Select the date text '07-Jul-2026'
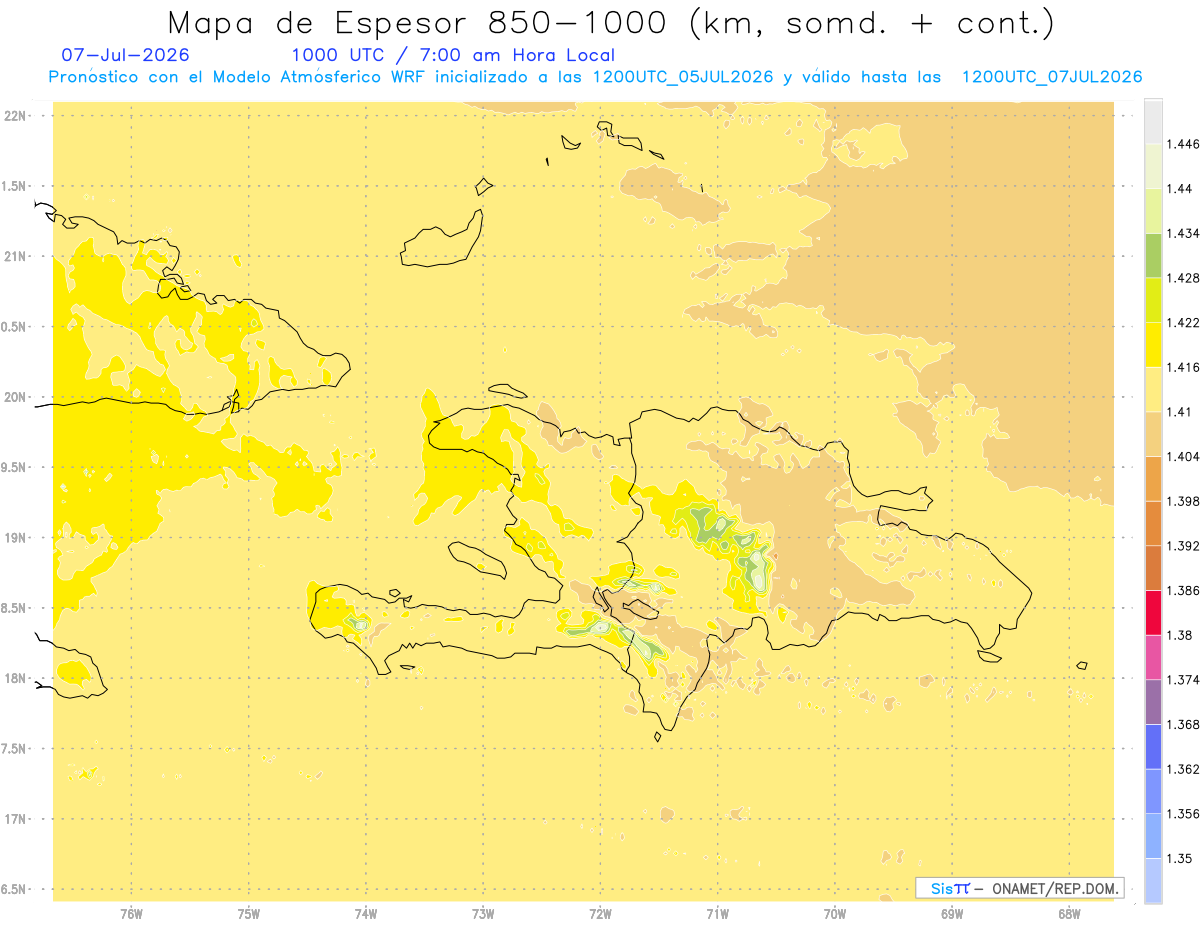The height and width of the screenshot is (927, 1200). (x=125, y=56)
